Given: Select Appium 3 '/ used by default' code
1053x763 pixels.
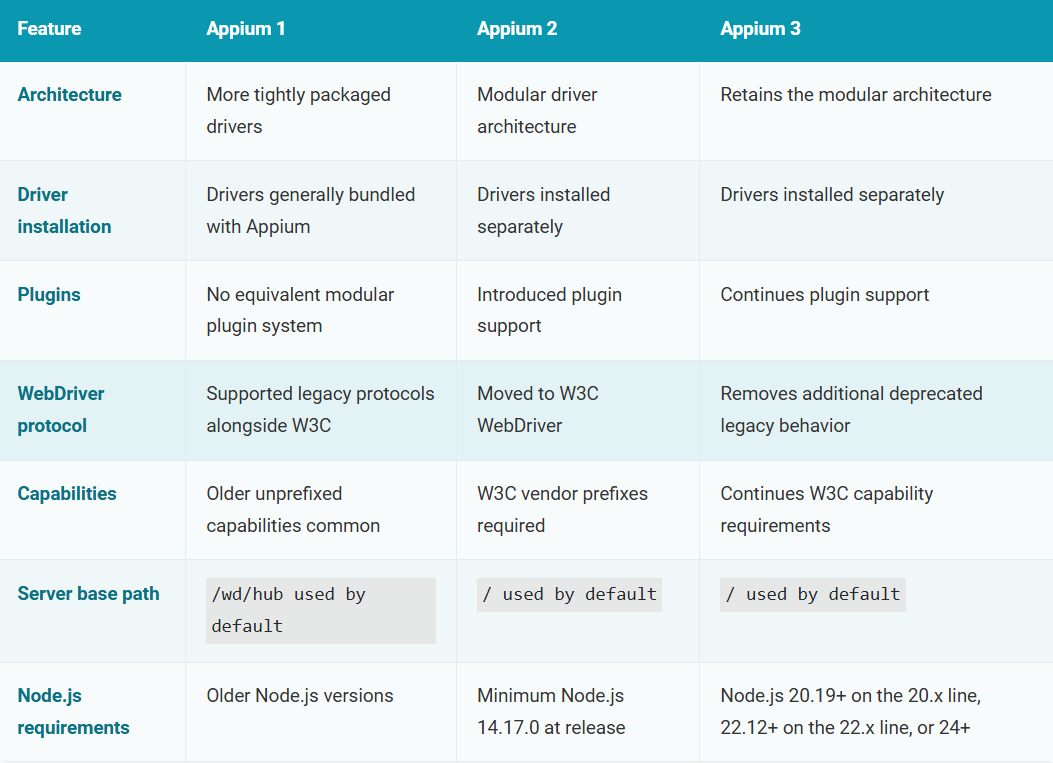Looking at the screenshot, I should (x=813, y=594).
